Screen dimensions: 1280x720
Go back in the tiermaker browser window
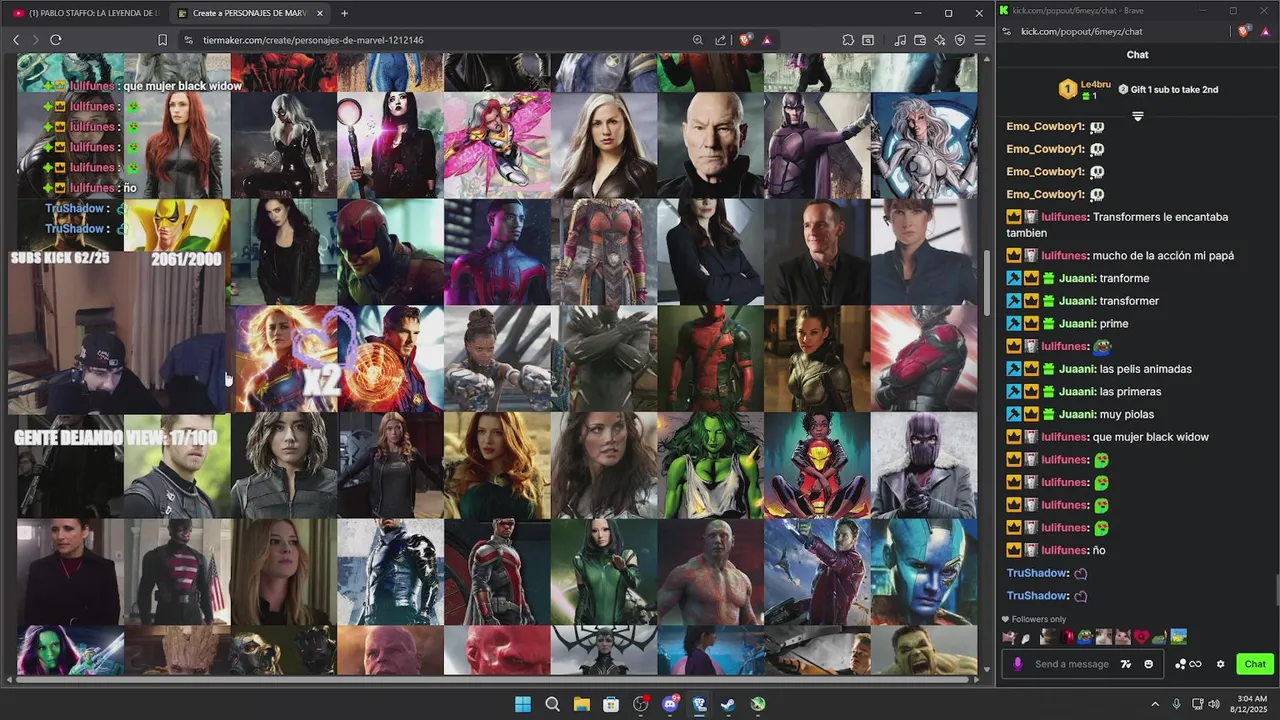(16, 40)
